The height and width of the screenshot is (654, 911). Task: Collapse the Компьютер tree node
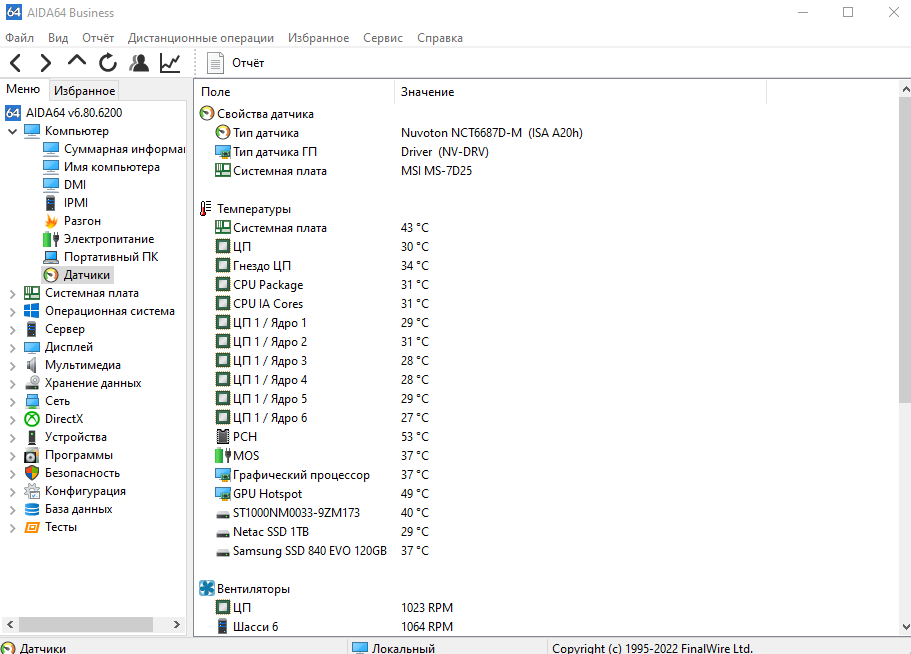(12, 131)
